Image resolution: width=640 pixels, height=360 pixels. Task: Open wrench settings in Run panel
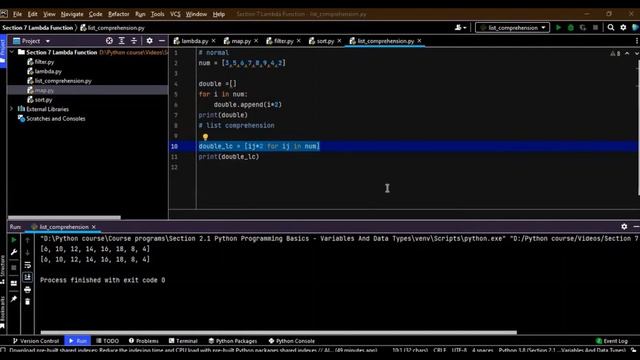point(13,253)
